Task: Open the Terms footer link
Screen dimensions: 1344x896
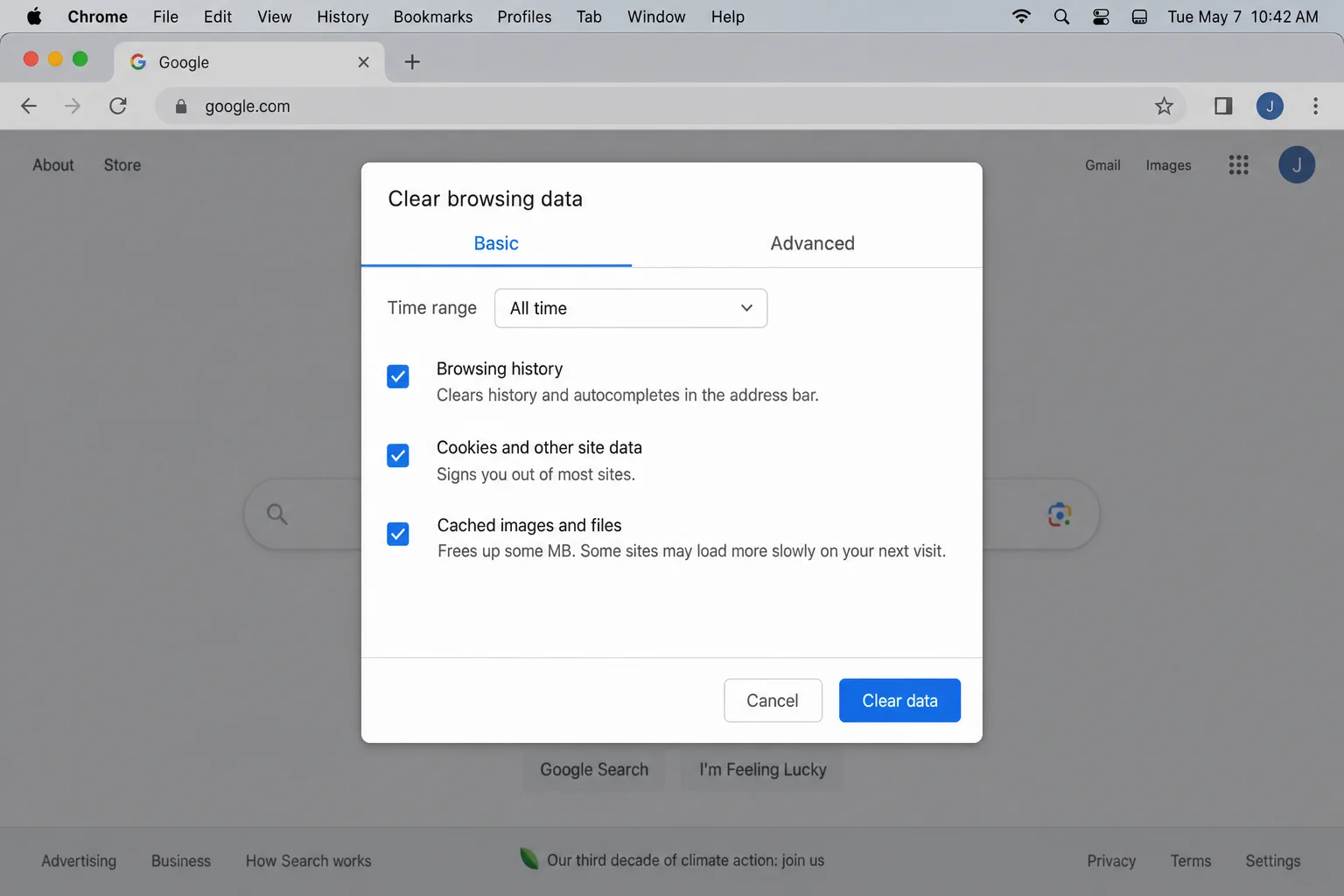Action: coord(1191,861)
